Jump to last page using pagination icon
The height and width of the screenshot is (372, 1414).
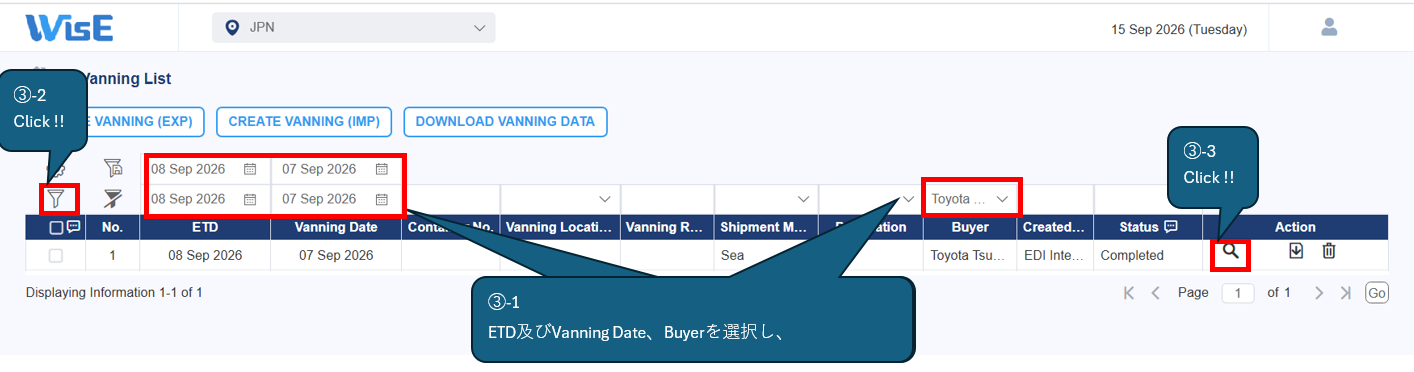point(1345,293)
